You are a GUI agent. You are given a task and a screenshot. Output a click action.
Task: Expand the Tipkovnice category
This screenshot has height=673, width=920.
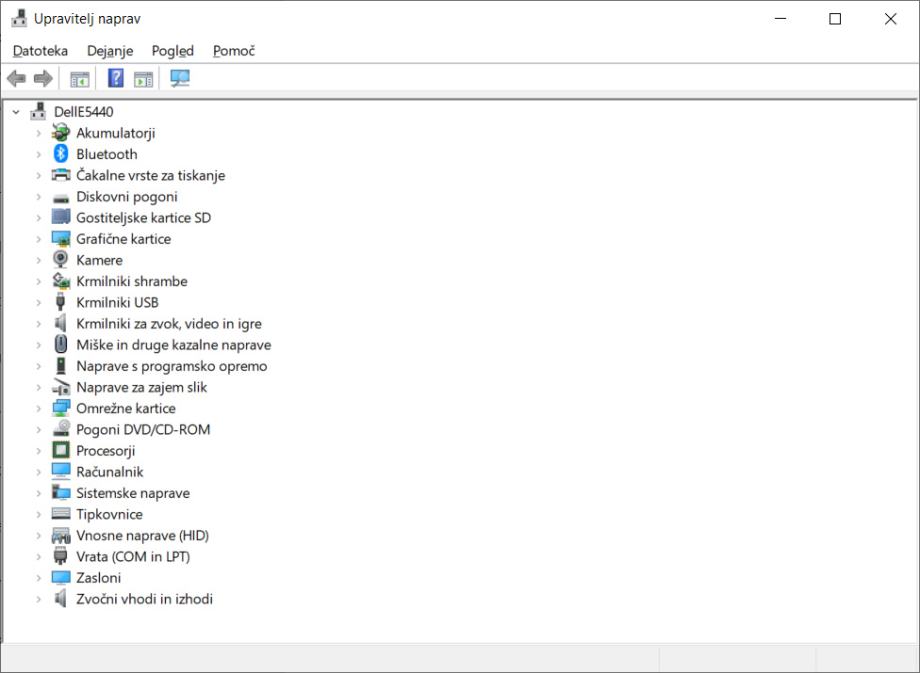click(38, 514)
